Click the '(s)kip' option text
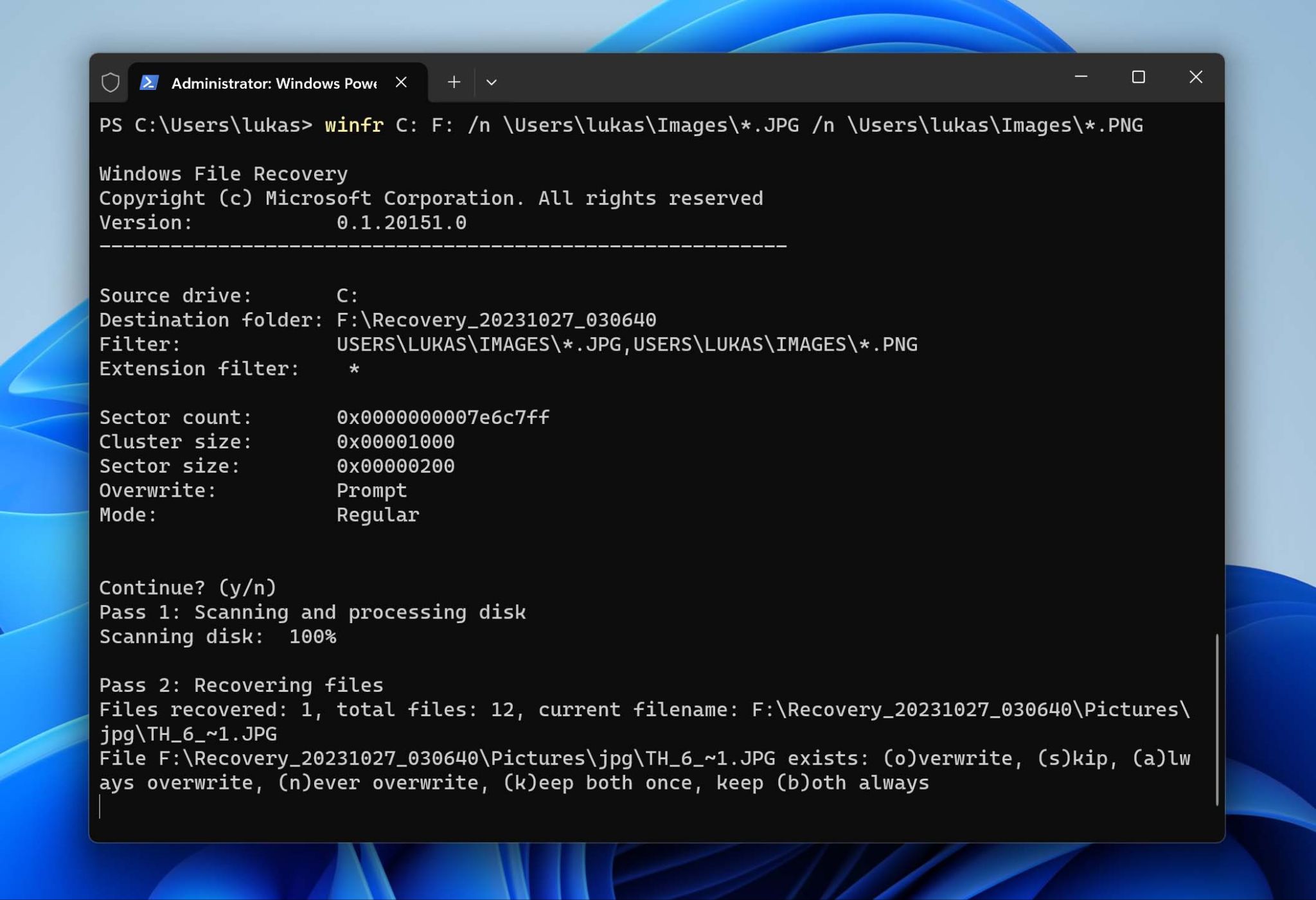 point(1072,759)
